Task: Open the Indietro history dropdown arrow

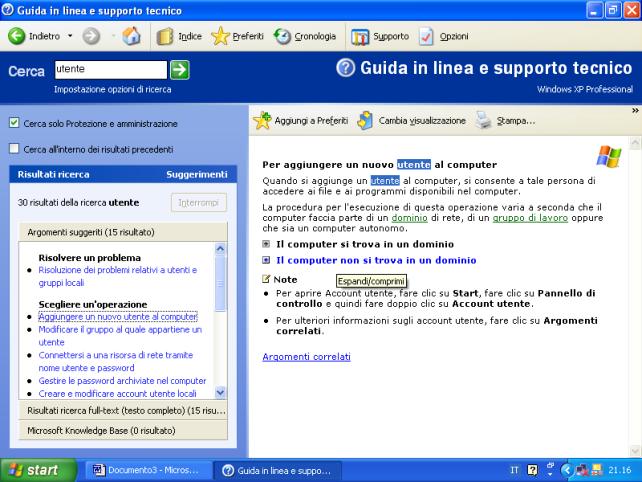Action: [70, 36]
